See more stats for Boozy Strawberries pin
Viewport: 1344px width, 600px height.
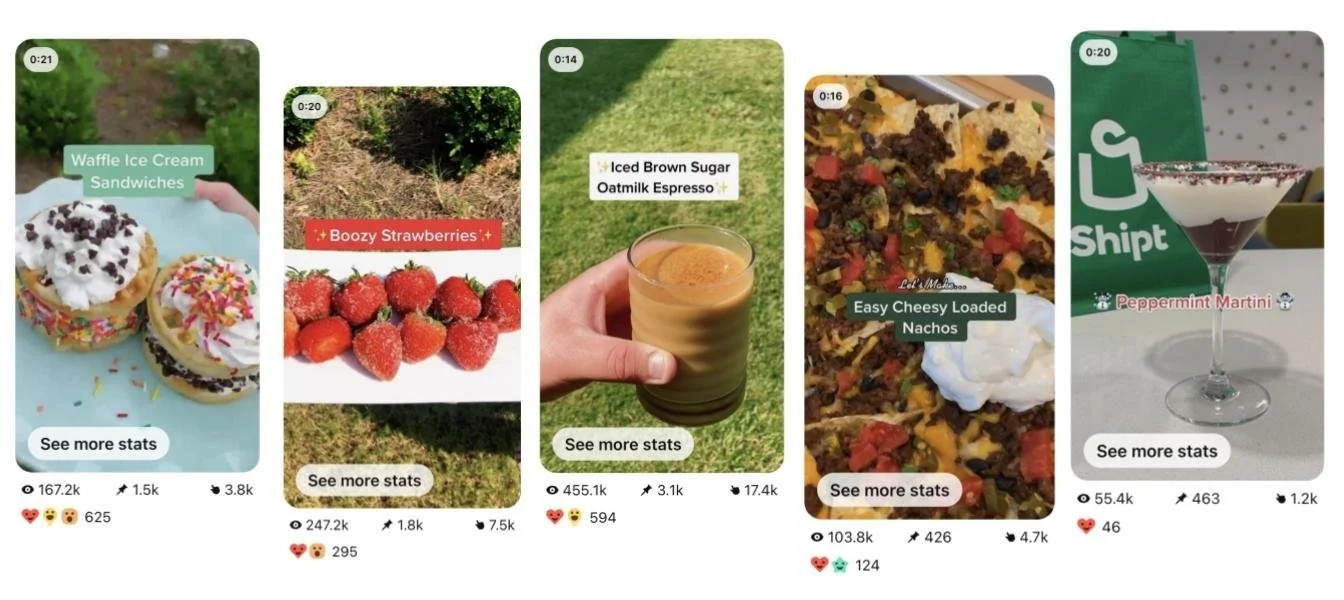tap(364, 481)
